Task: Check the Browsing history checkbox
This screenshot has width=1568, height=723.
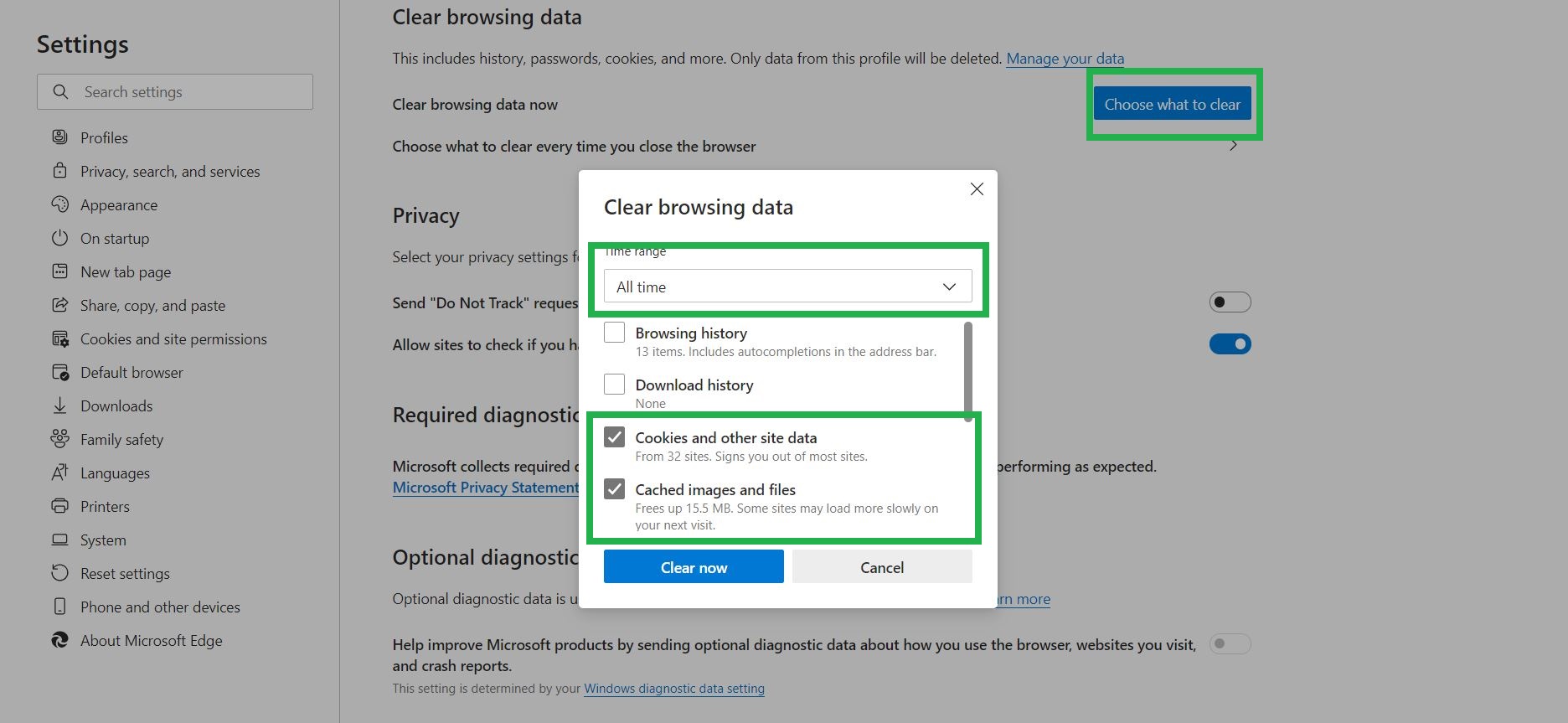Action: click(x=615, y=333)
